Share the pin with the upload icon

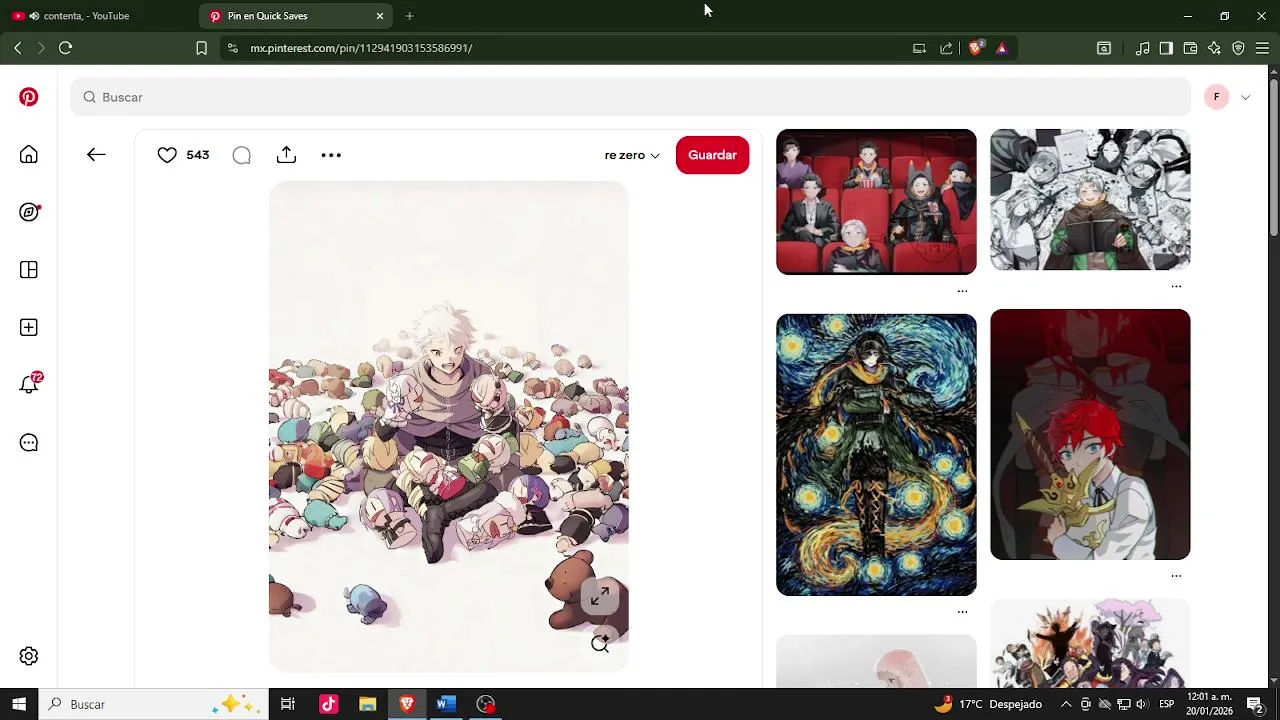(286, 155)
